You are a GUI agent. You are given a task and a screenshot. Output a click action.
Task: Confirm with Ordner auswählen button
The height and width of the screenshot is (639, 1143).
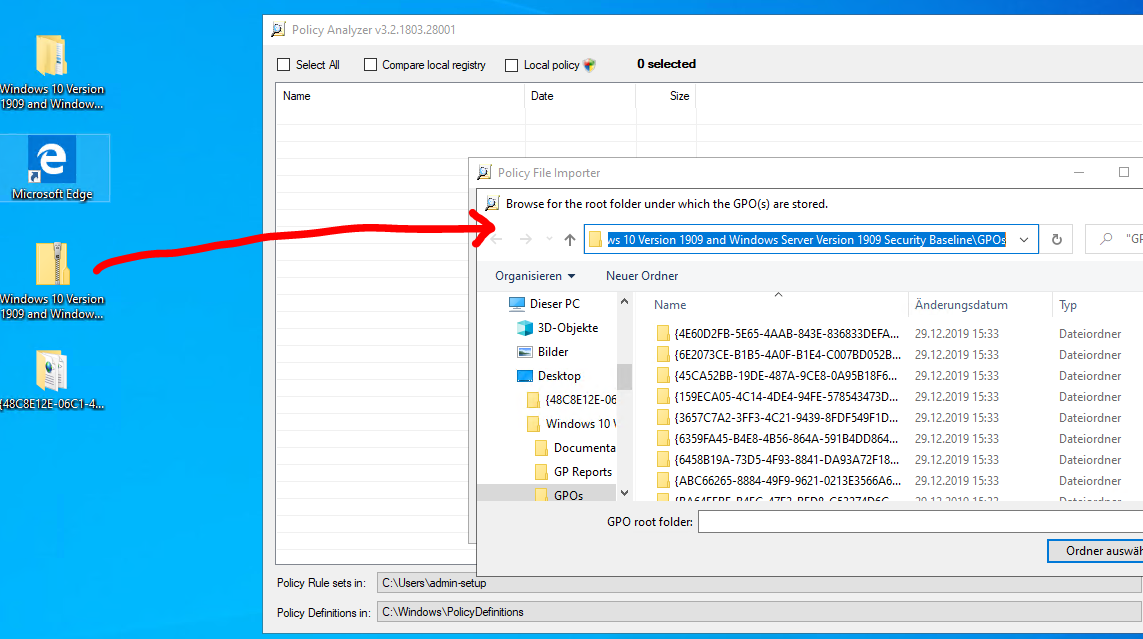click(1095, 551)
